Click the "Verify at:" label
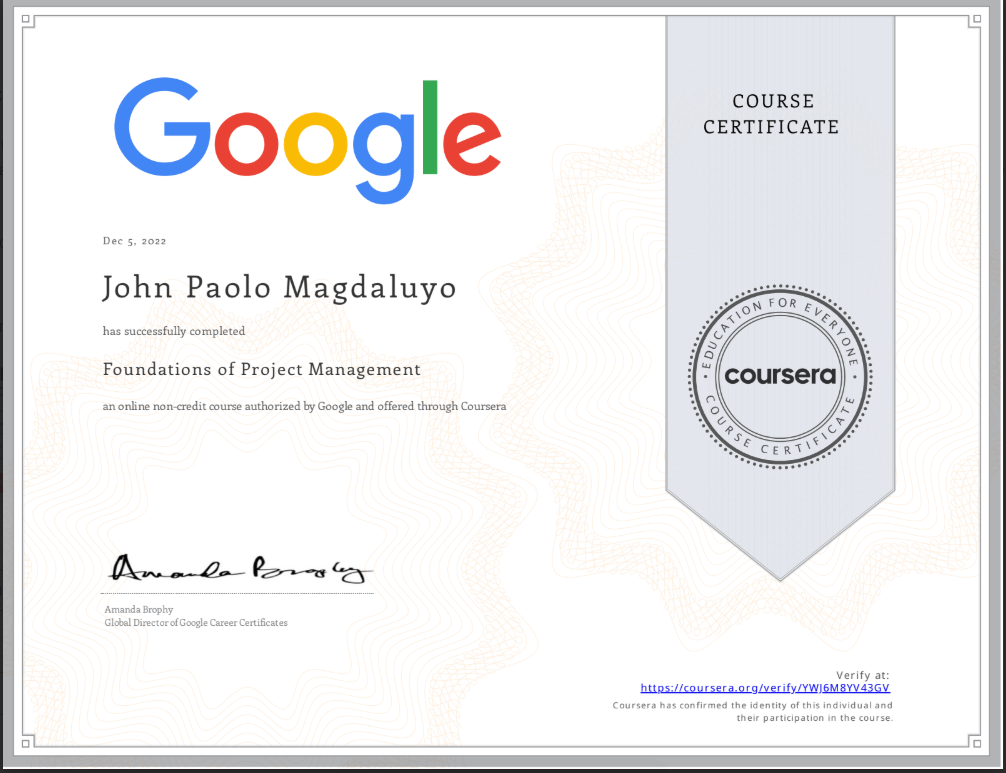1006x773 pixels. point(862,675)
